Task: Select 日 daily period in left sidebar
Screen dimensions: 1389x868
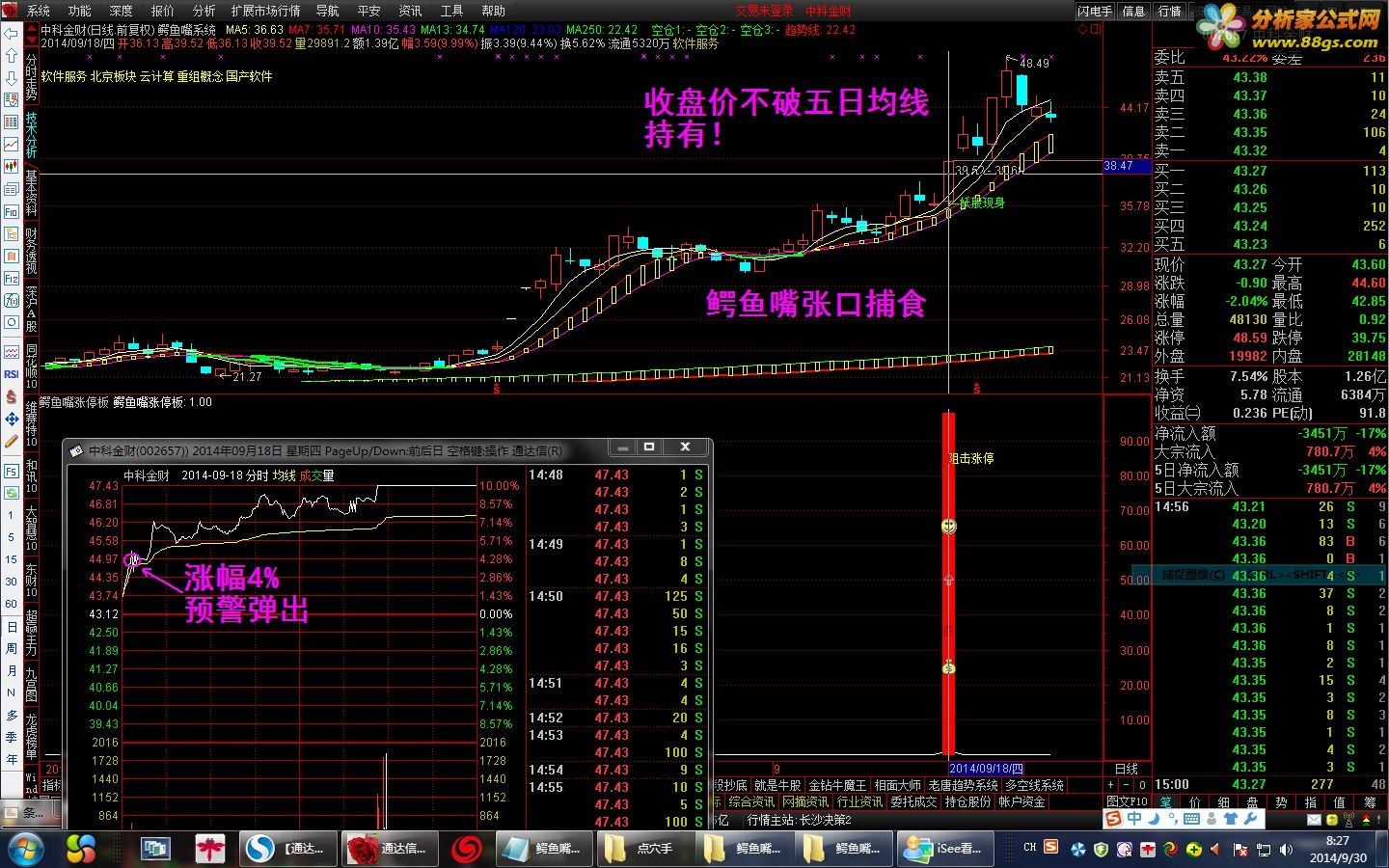Action: tap(12, 627)
